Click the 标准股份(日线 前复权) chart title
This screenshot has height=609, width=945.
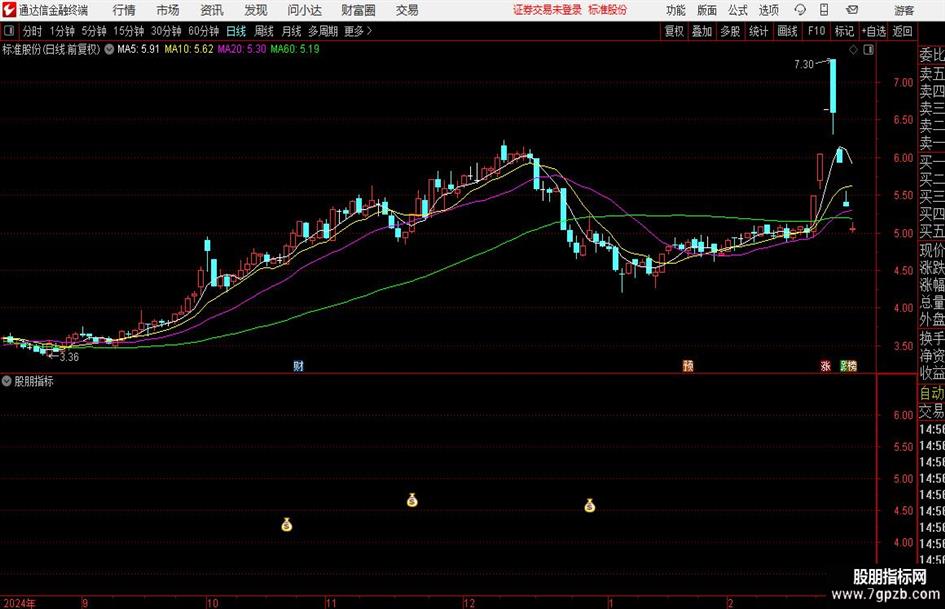pyautogui.click(x=51, y=49)
